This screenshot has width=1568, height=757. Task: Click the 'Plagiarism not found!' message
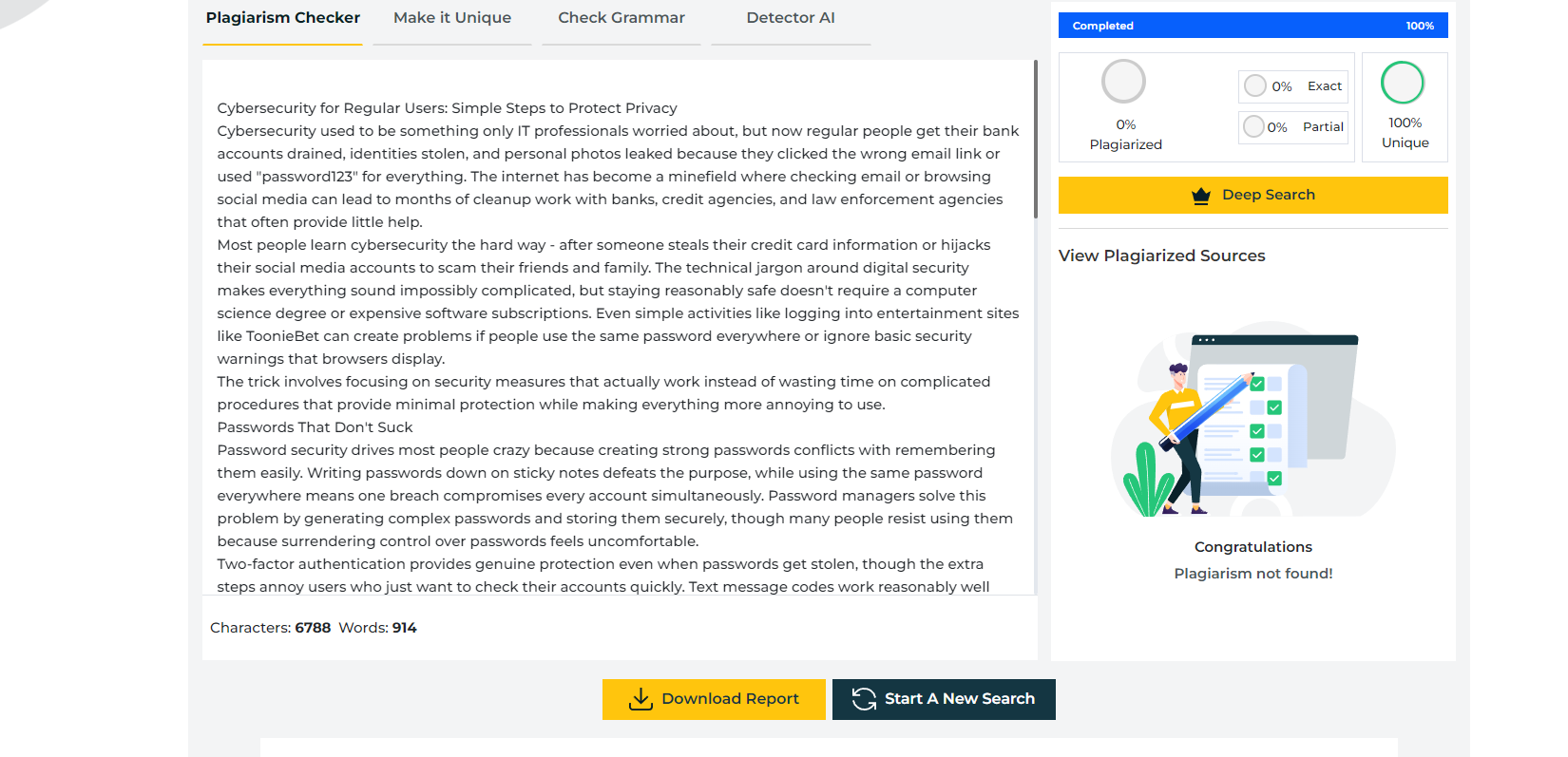[1253, 574]
